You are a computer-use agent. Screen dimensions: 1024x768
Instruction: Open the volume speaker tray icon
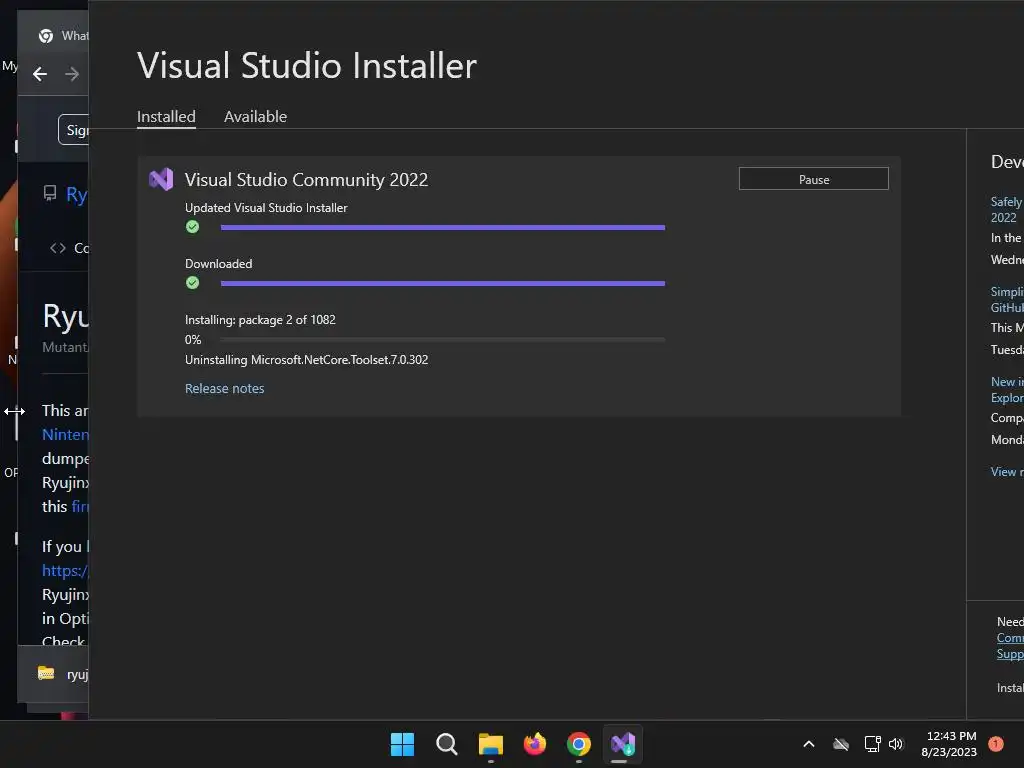(896, 744)
